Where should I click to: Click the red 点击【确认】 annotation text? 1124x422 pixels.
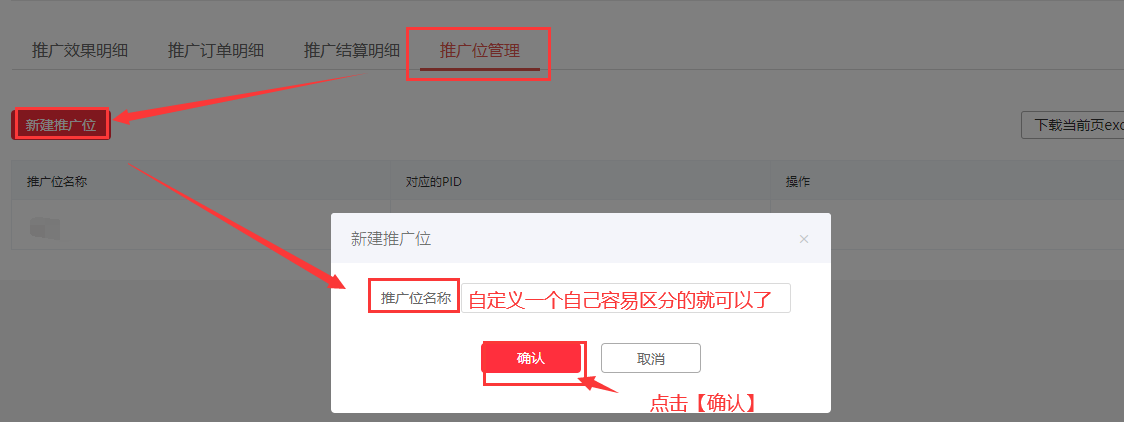pyautogui.click(x=704, y=403)
